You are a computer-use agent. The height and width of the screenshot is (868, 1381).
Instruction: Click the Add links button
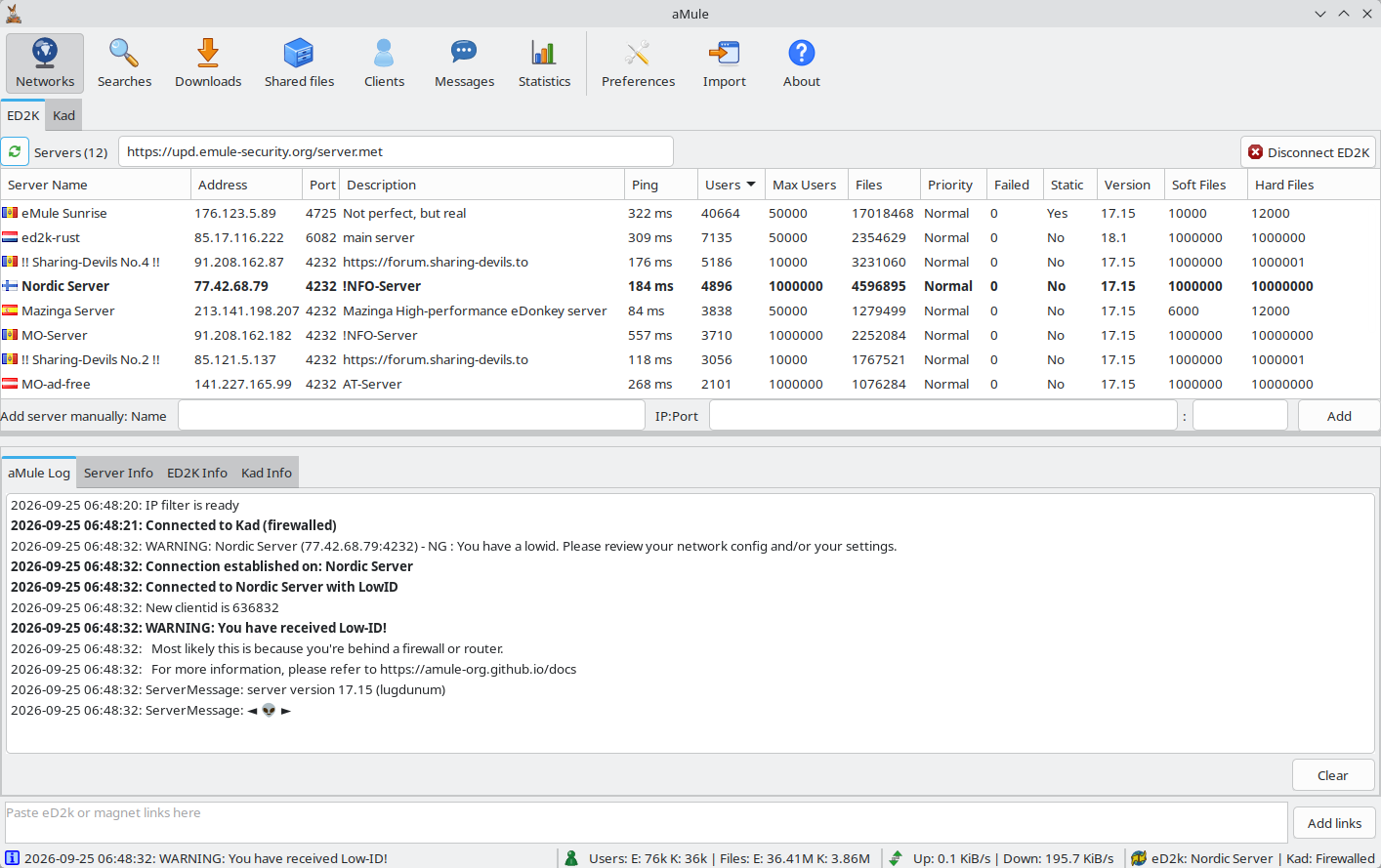tap(1334, 823)
